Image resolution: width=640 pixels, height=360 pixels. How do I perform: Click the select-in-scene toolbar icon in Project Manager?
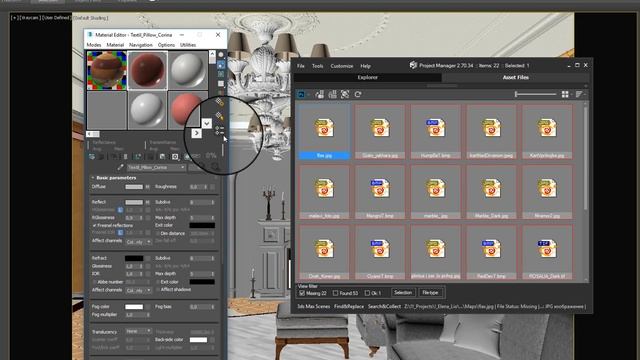(x=345, y=95)
